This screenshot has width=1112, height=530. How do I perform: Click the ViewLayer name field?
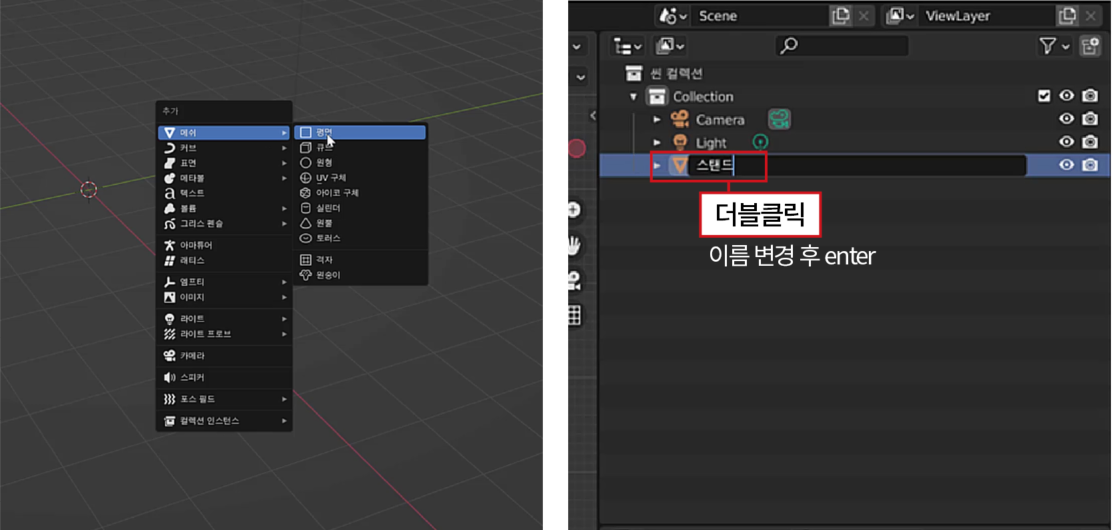[986, 16]
